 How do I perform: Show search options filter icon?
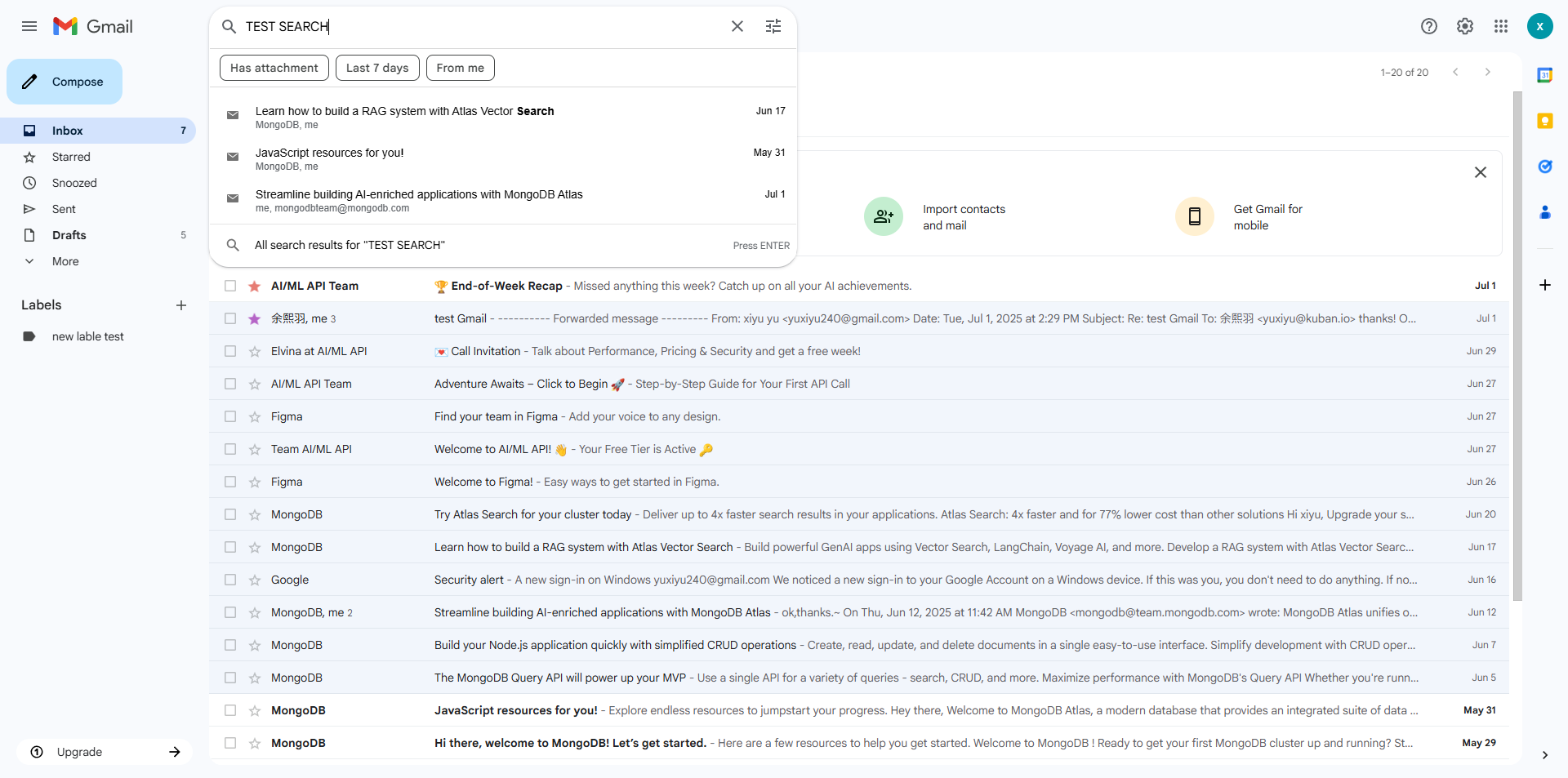point(773,26)
